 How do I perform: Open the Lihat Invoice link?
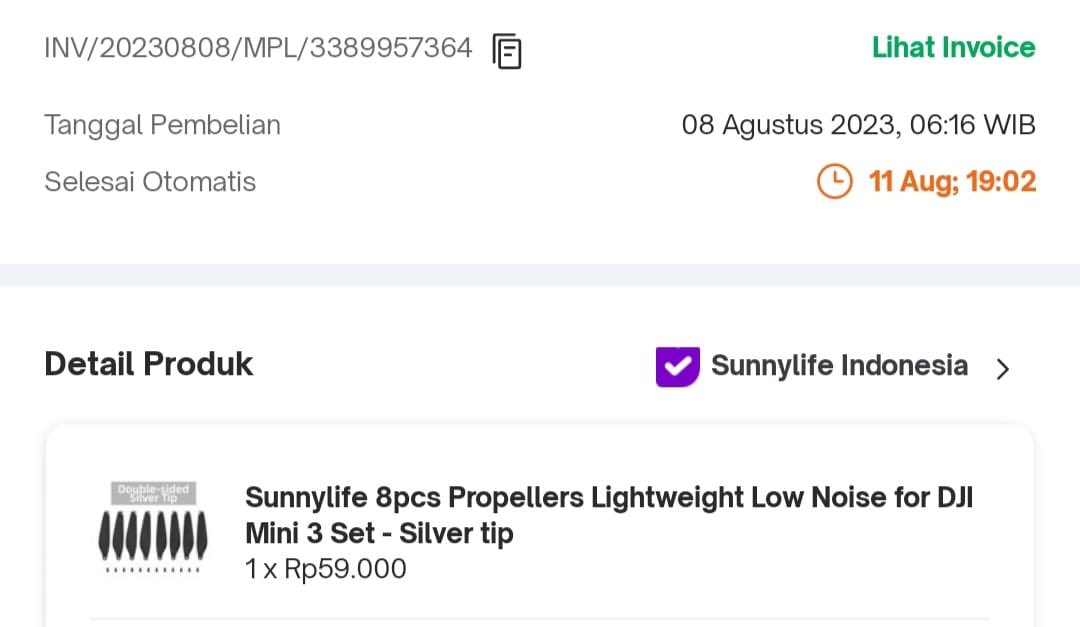tap(953, 48)
